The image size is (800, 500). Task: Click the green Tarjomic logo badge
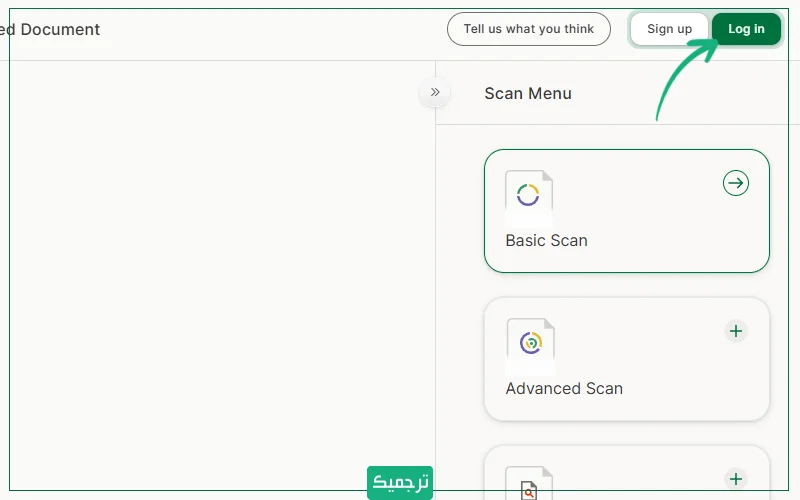point(399,482)
